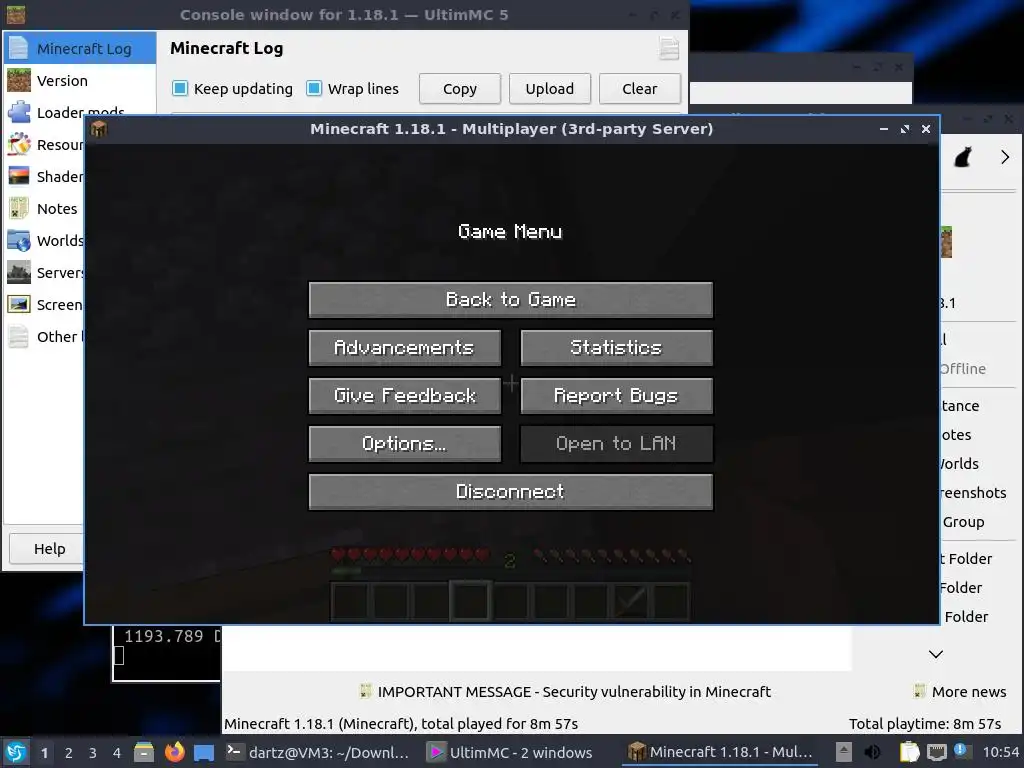Upload the Minecraft log
The image size is (1024, 768).
(550, 89)
